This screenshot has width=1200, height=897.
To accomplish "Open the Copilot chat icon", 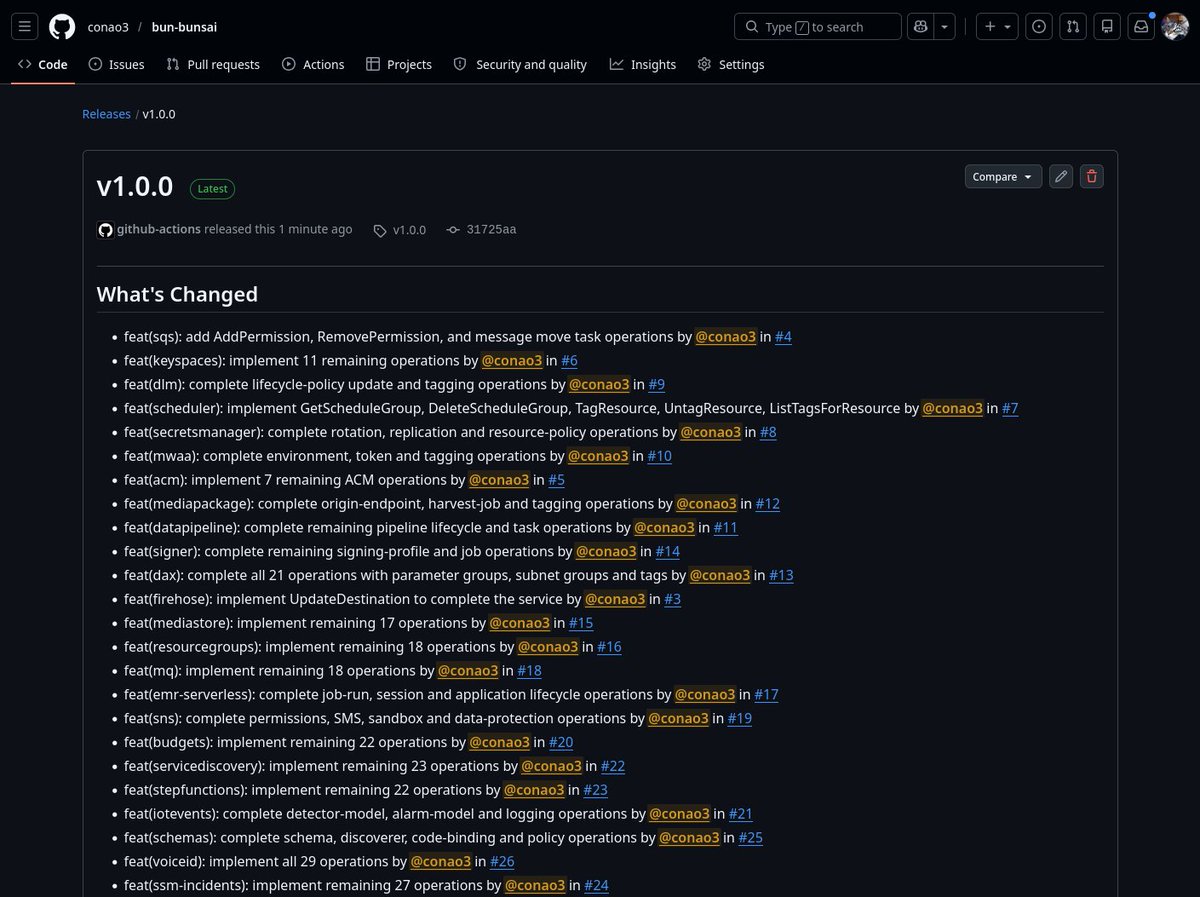I will (920, 27).
